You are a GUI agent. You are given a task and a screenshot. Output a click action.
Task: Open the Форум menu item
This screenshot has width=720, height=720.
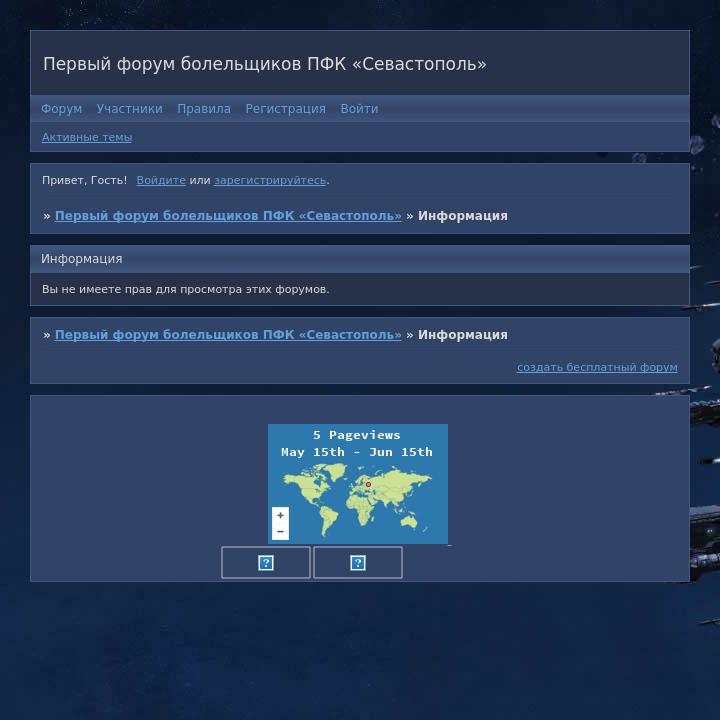pos(62,109)
